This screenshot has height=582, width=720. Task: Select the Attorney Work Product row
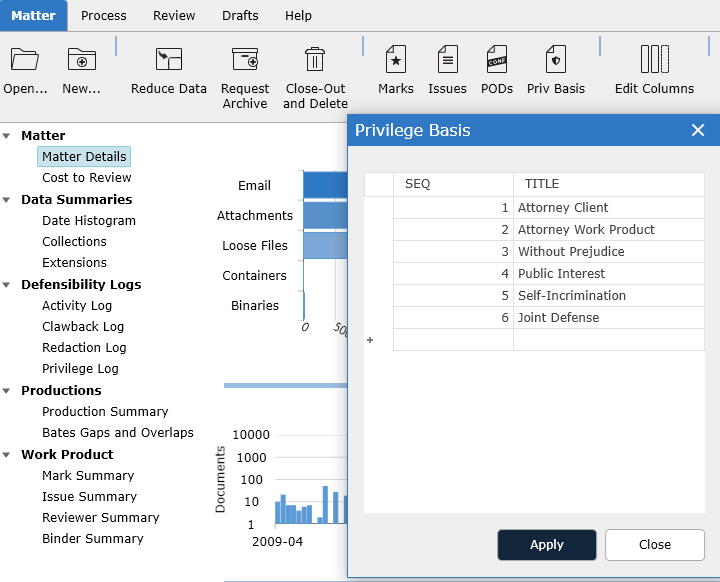[x=549, y=230]
